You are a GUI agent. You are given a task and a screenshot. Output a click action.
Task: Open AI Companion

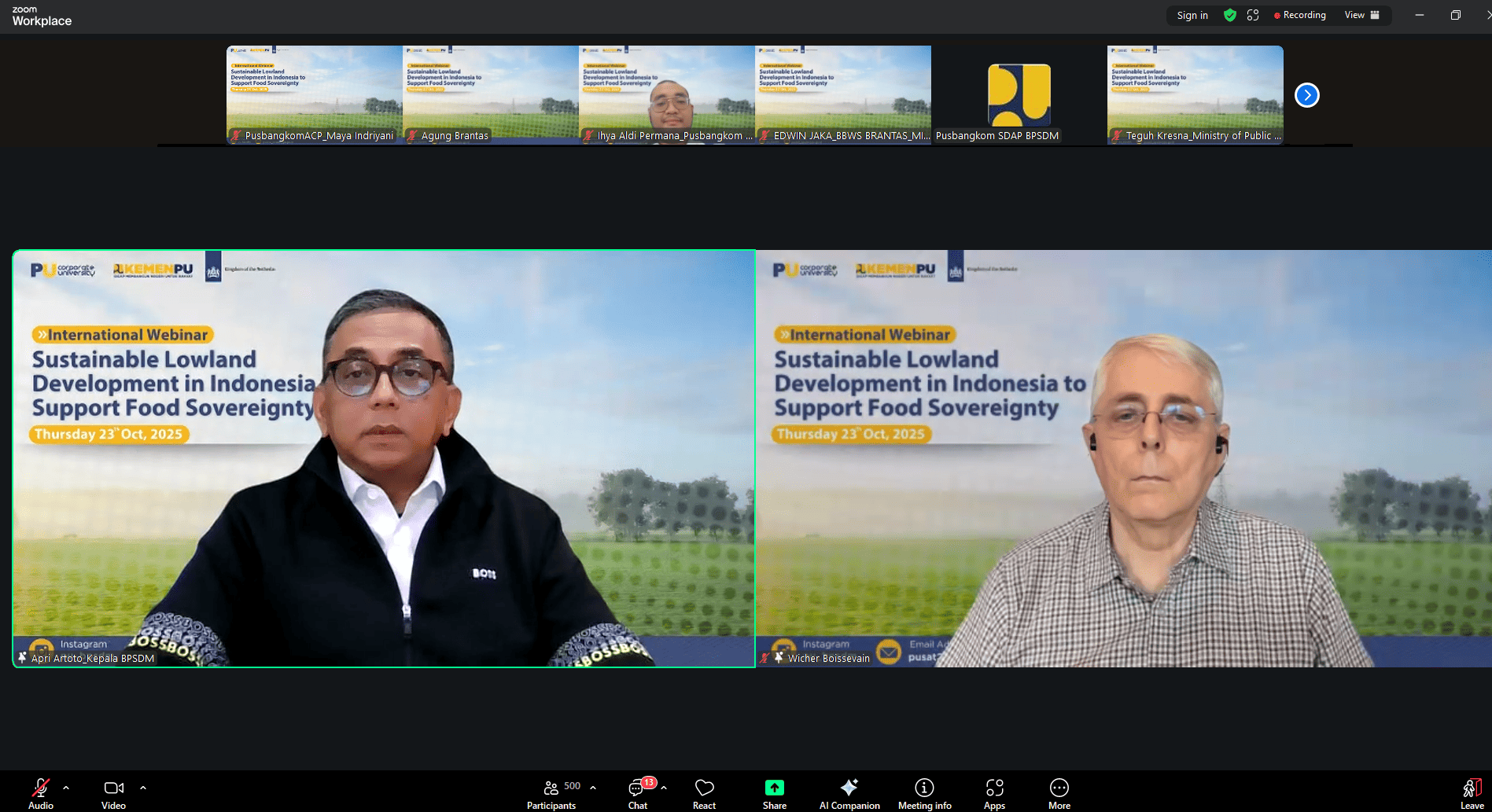click(x=849, y=792)
